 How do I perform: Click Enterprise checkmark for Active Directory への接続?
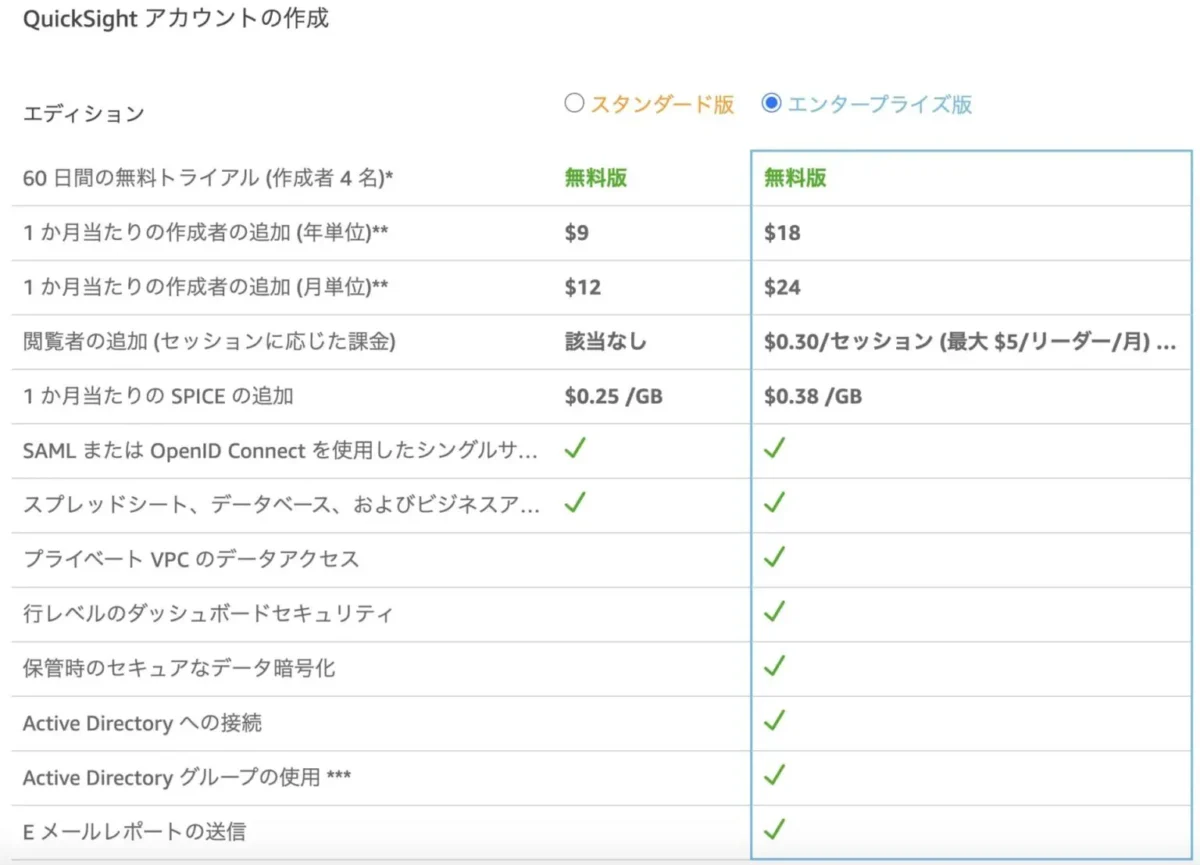pos(774,720)
